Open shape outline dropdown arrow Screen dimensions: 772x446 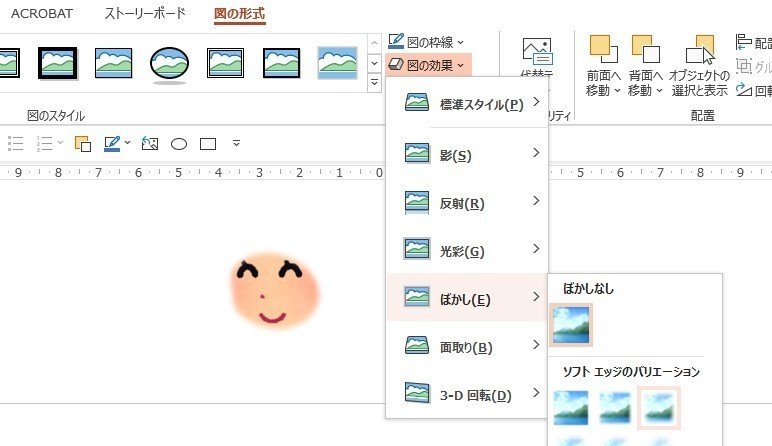128,143
